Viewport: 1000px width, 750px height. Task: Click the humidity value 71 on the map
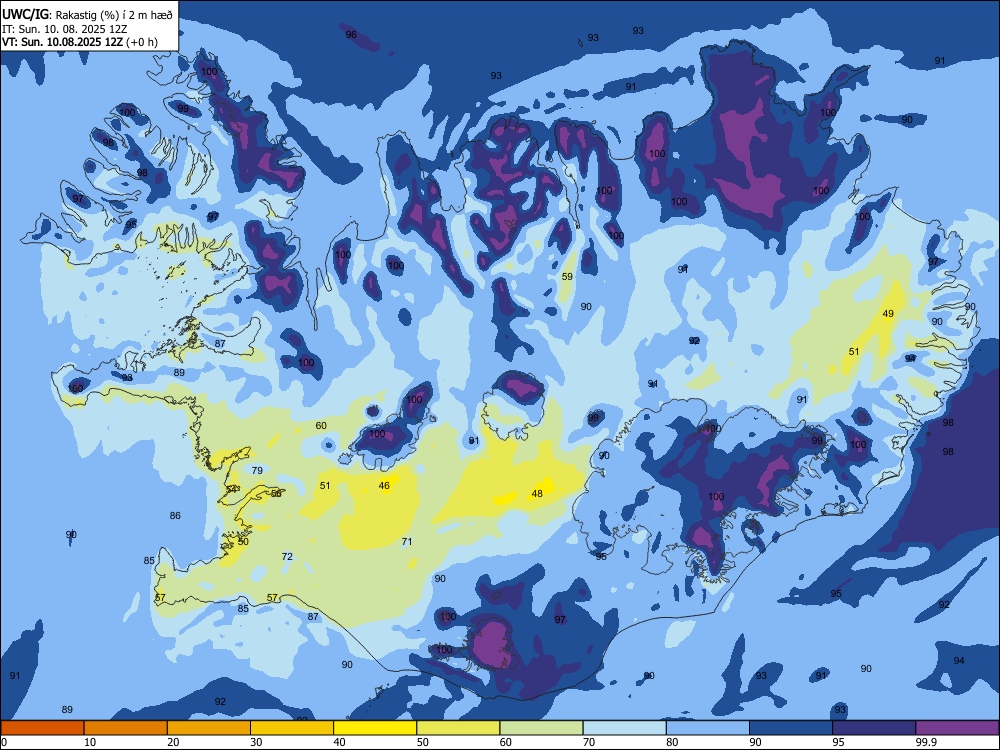[x=407, y=541]
